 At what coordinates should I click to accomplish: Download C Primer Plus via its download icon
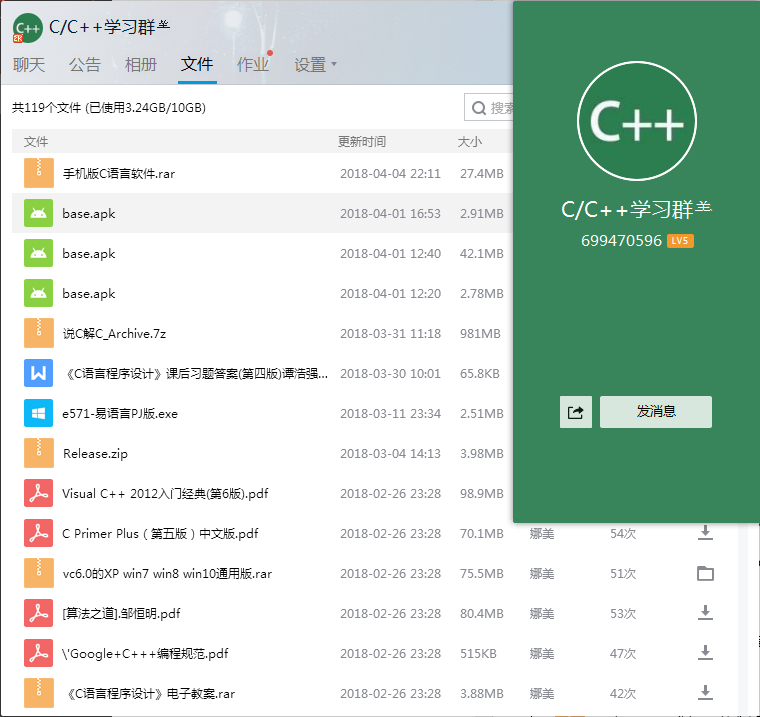[x=705, y=533]
